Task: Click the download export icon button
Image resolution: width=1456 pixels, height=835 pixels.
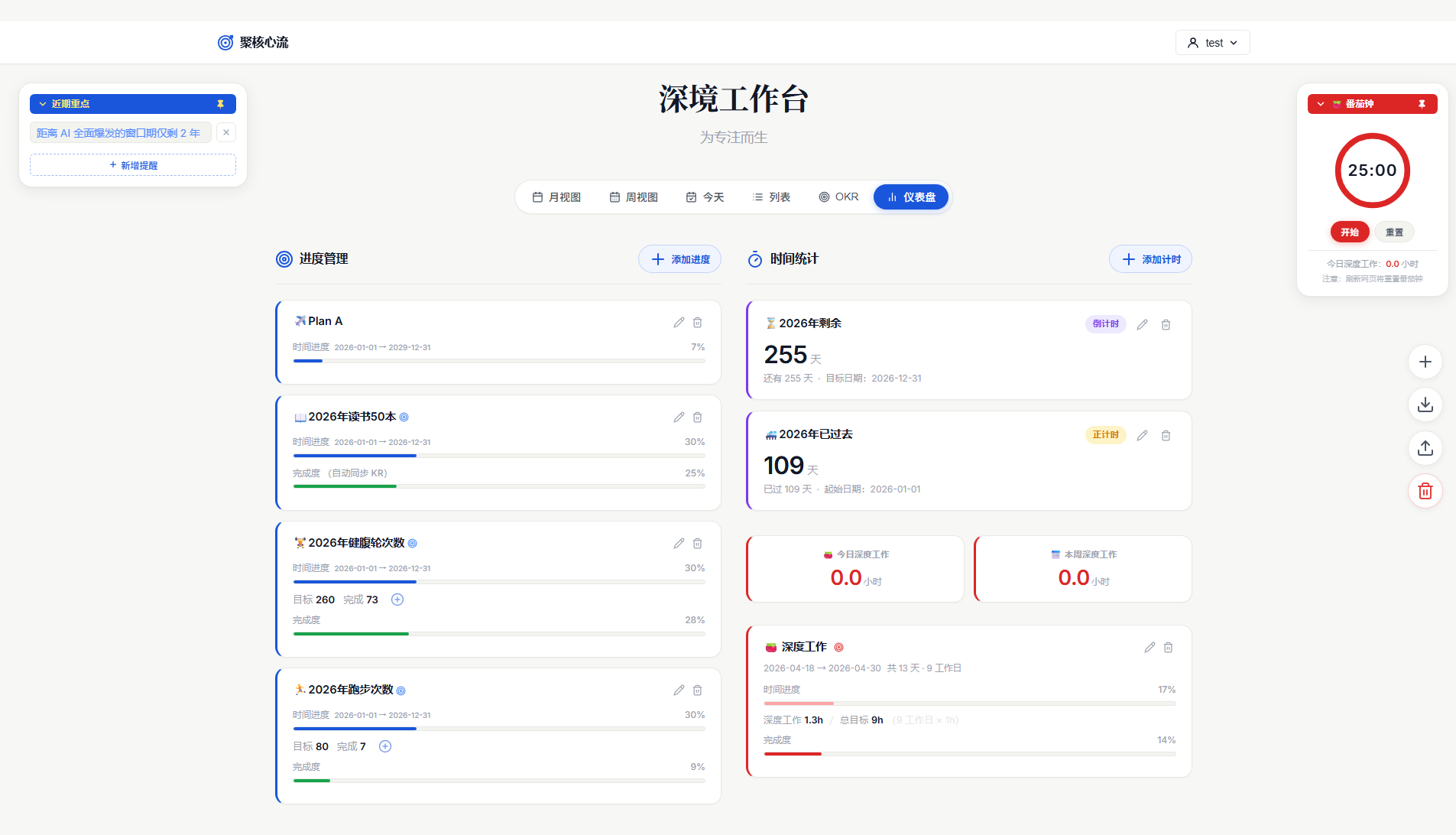Action: (x=1425, y=405)
